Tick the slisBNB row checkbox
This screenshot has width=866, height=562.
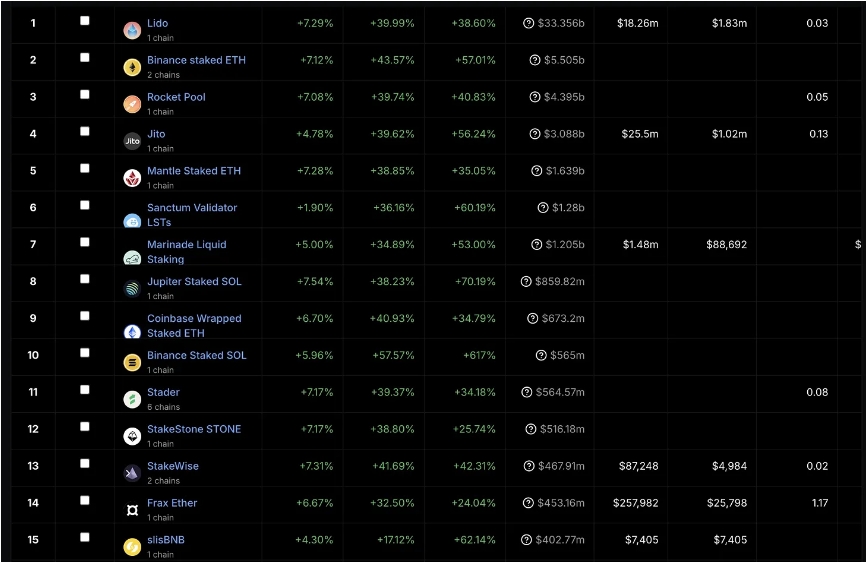tap(85, 537)
